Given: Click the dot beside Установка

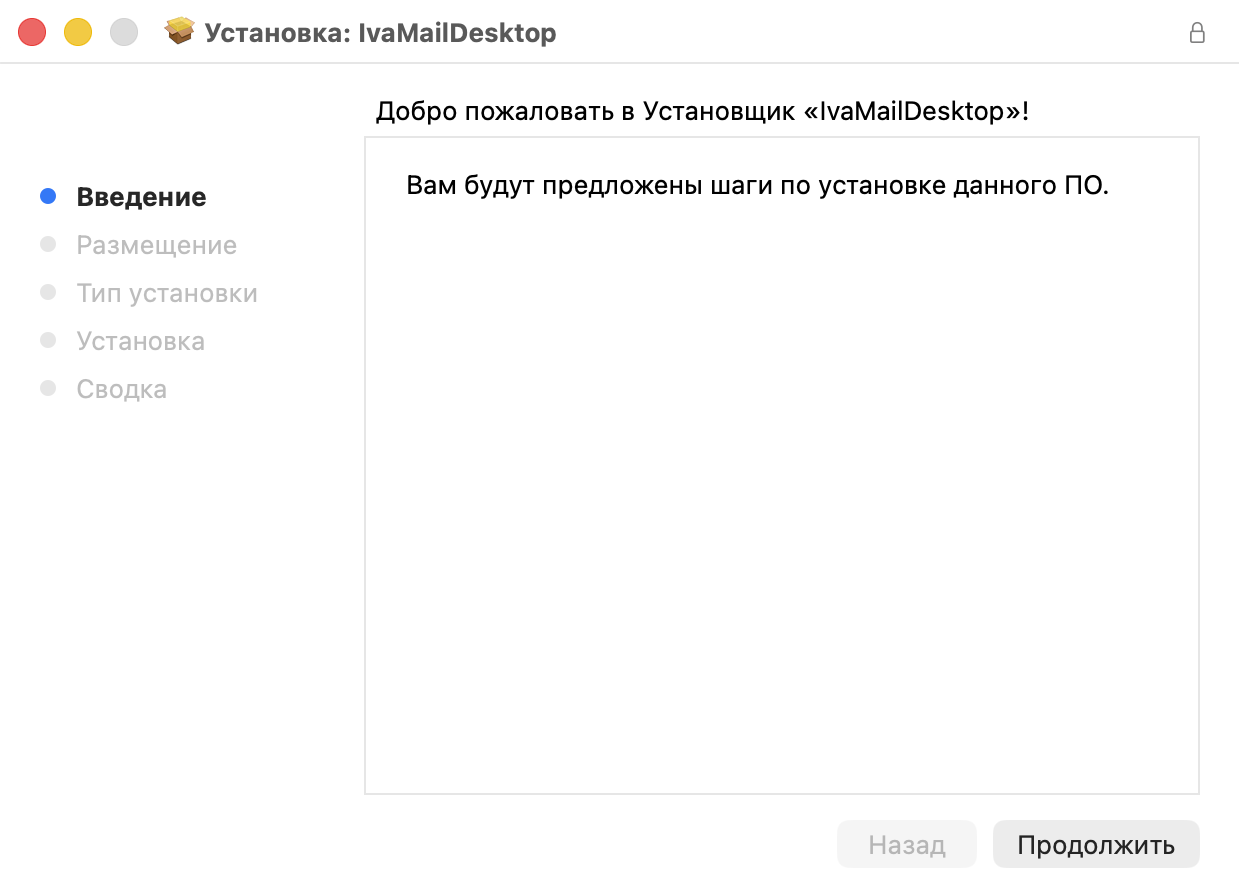Looking at the screenshot, I should click(x=47, y=340).
